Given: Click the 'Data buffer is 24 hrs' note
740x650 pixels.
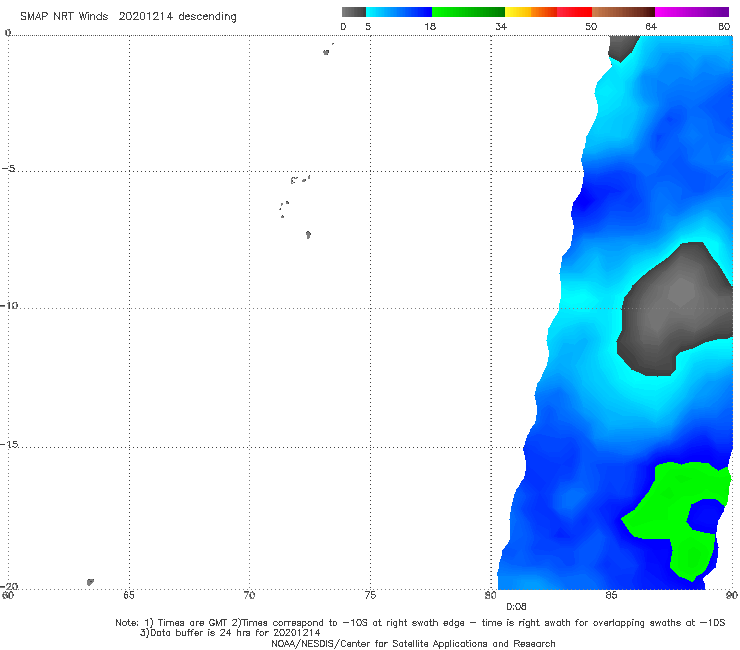Looking at the screenshot, I should (230, 633).
